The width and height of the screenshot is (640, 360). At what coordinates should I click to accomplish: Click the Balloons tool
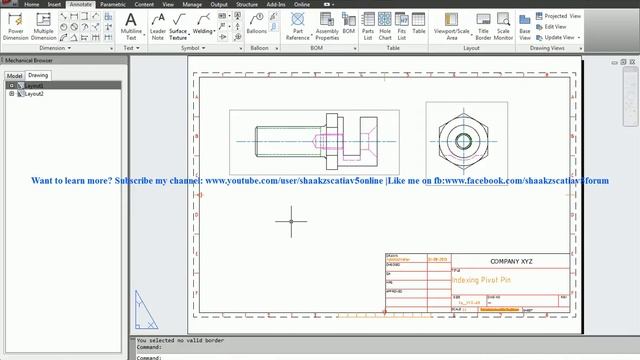coord(257,24)
